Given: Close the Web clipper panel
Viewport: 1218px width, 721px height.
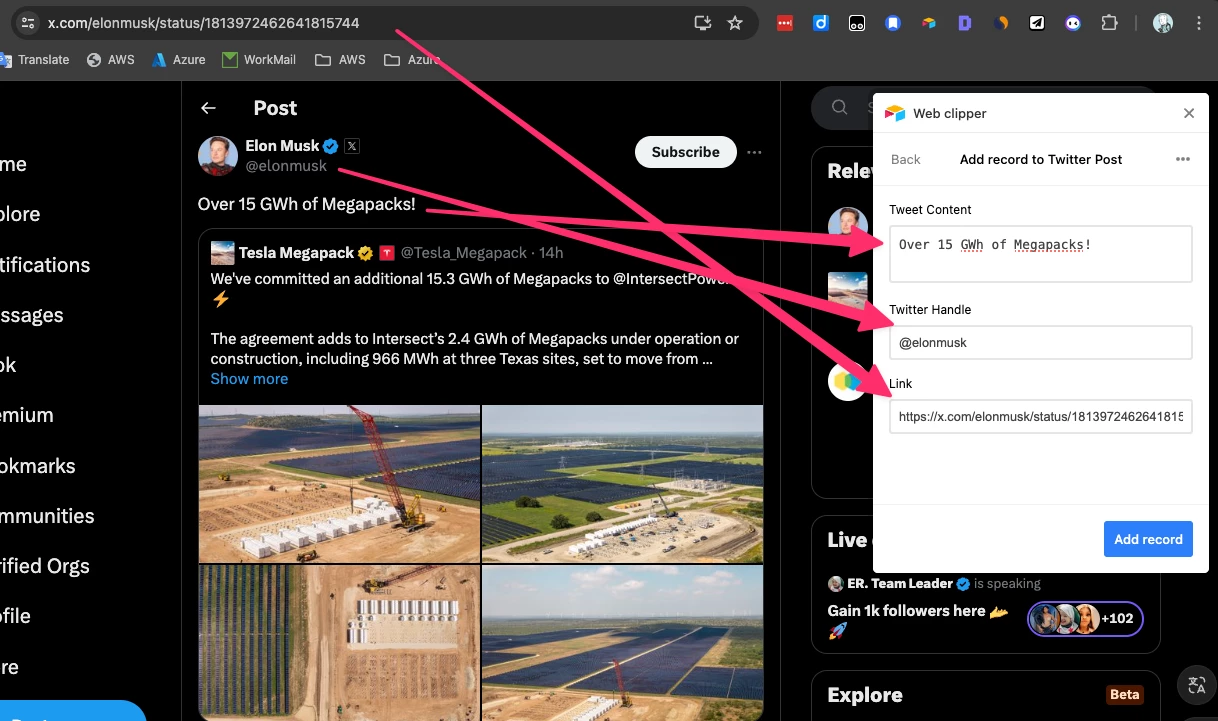Looking at the screenshot, I should [x=1189, y=113].
